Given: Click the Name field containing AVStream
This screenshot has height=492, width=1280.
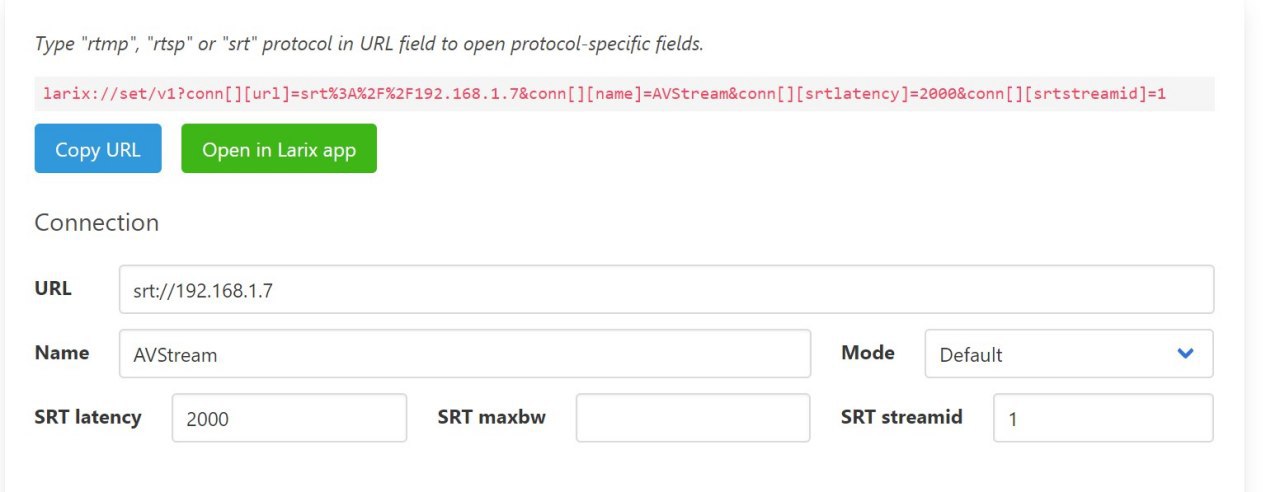Looking at the screenshot, I should pos(464,354).
